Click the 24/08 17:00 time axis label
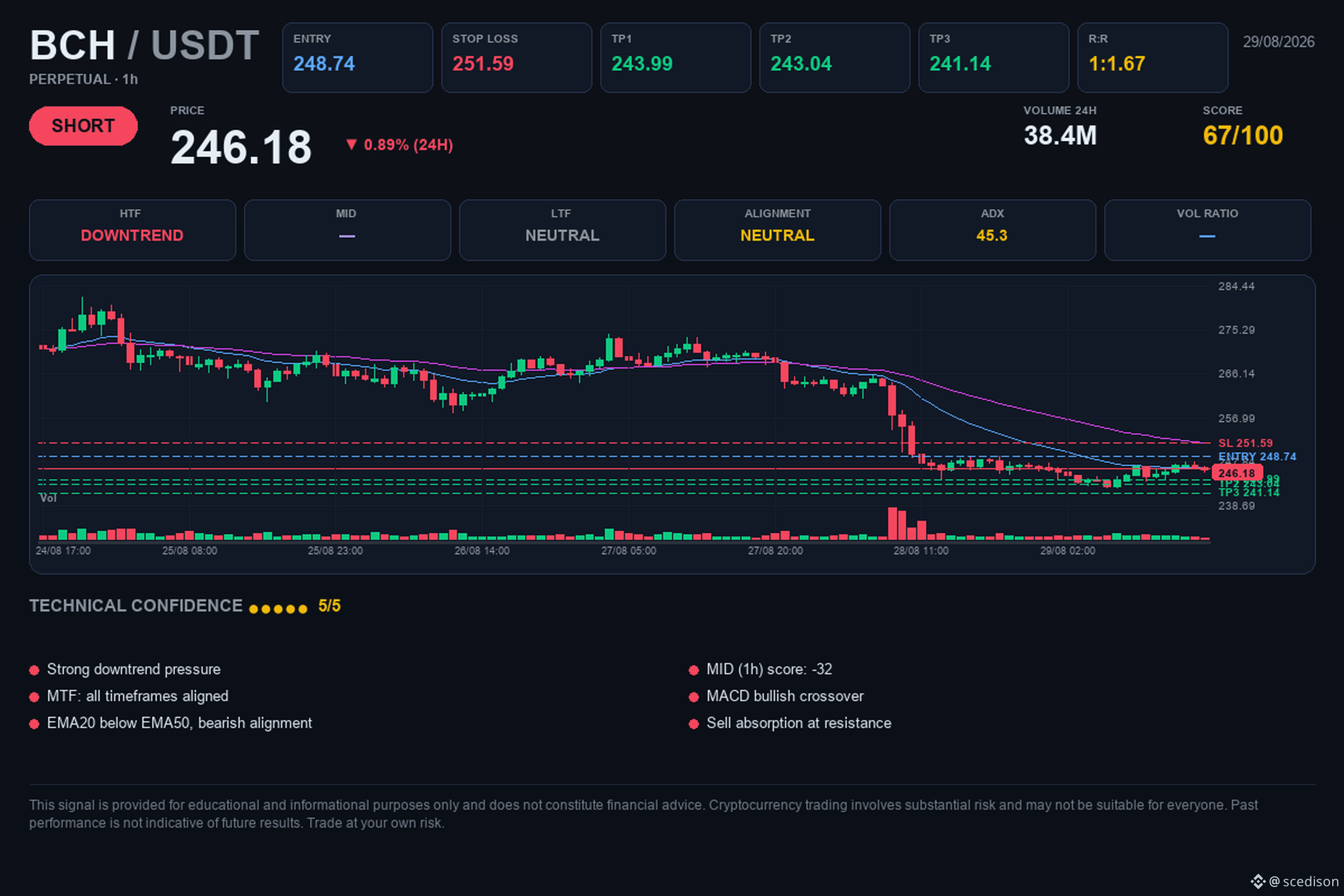 [63, 551]
